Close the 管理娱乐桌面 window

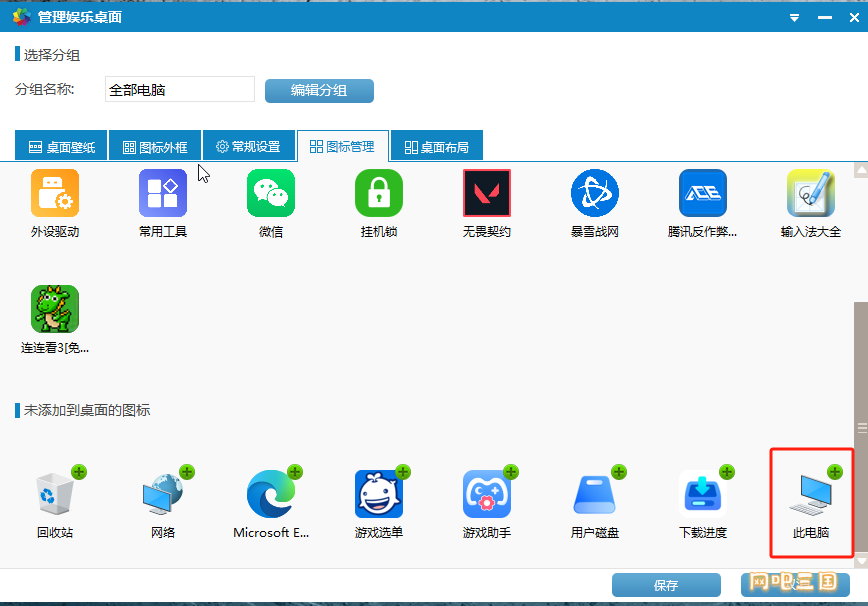click(854, 18)
